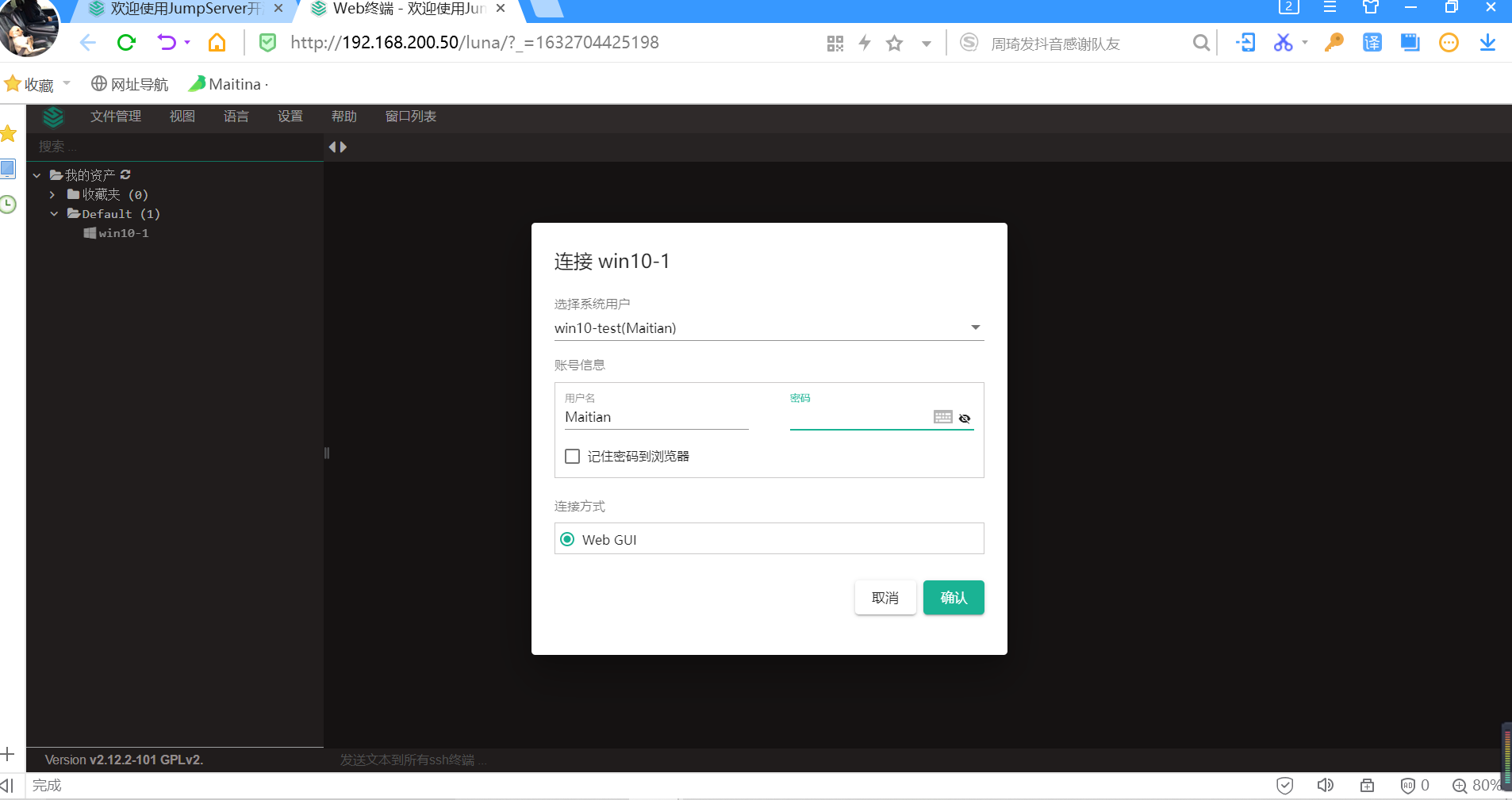This screenshot has height=800, width=1512.
Task: Click the asset 搜索 box
Action: [x=175, y=147]
